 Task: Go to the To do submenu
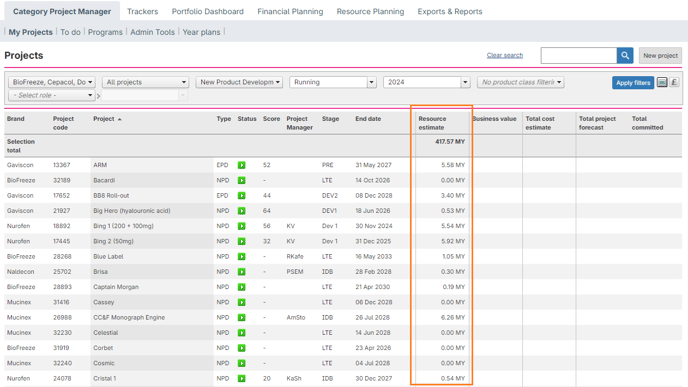pyautogui.click(x=70, y=32)
